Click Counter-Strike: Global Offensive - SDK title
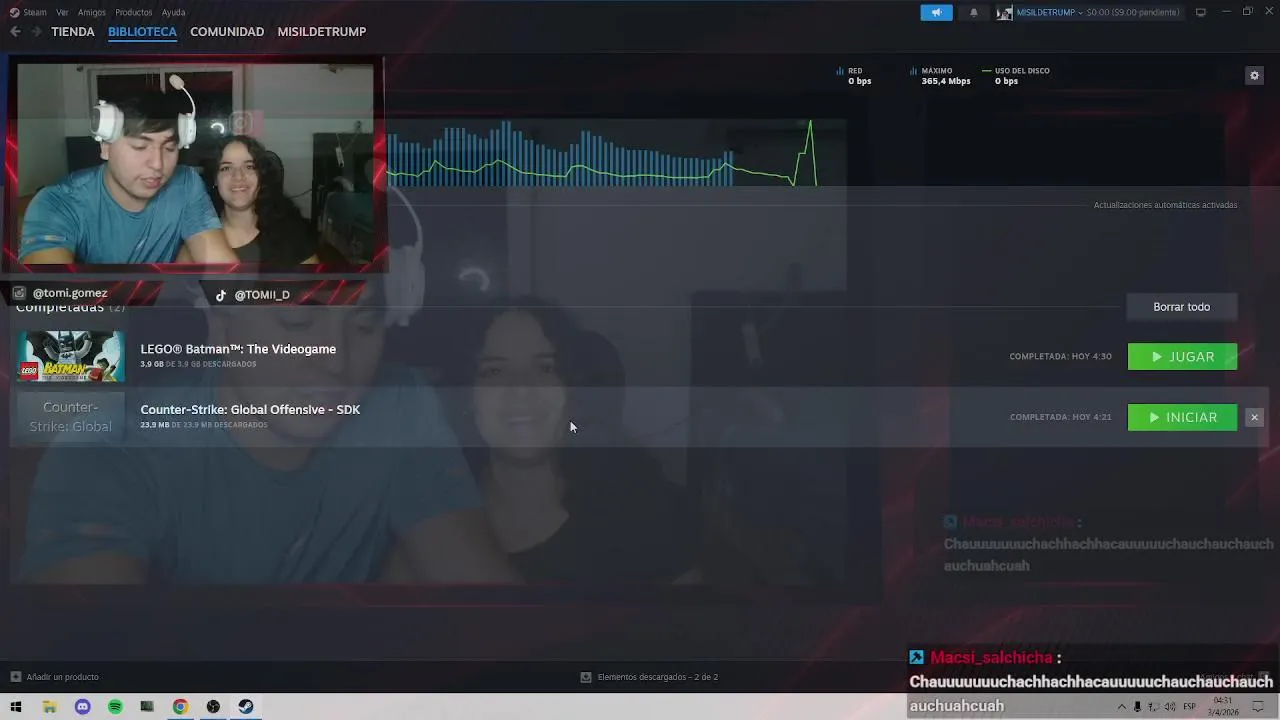1280x720 pixels. [250, 410]
